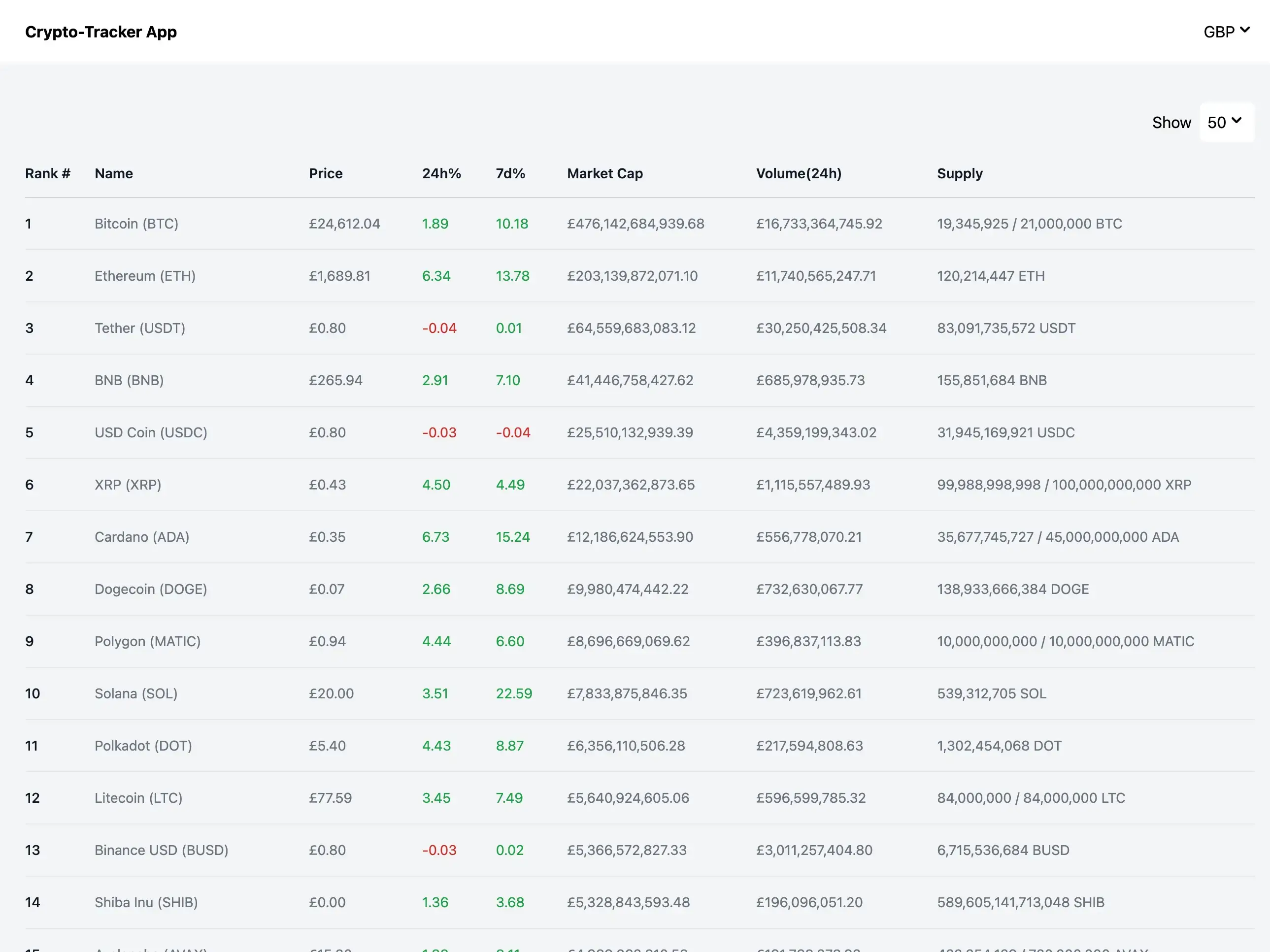The width and height of the screenshot is (1270, 952).
Task: Click on Tether (USDT) name
Action: click(x=139, y=328)
